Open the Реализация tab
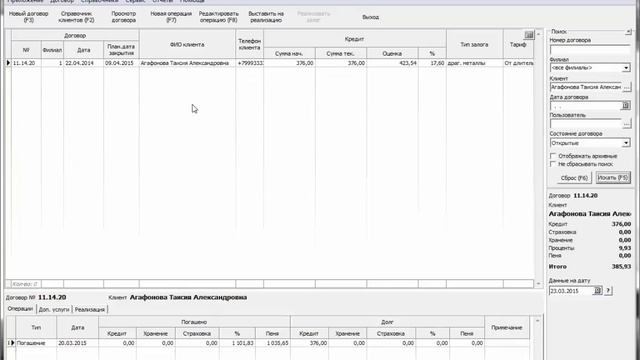 (x=90, y=309)
